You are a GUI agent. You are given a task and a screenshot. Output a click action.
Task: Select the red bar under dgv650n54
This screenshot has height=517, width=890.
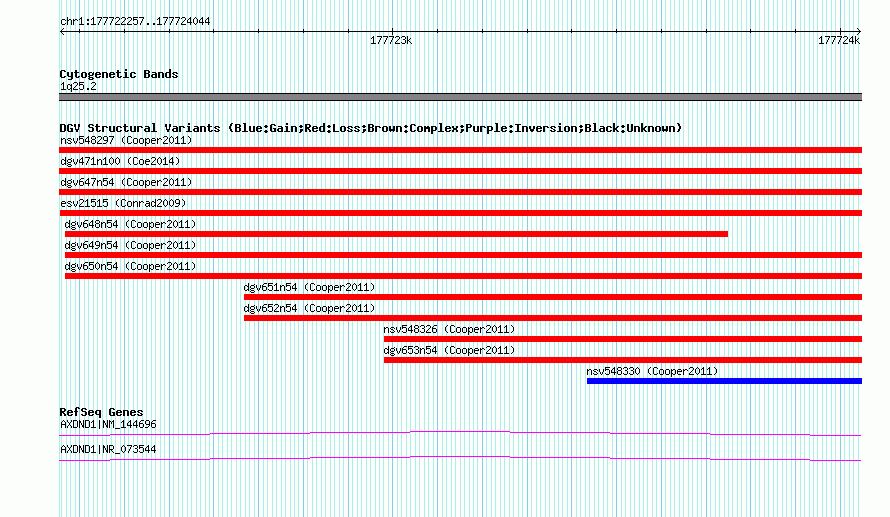463,276
